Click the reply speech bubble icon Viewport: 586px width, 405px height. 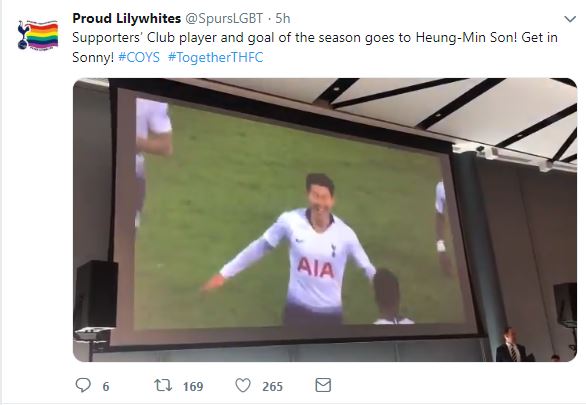coord(83,385)
